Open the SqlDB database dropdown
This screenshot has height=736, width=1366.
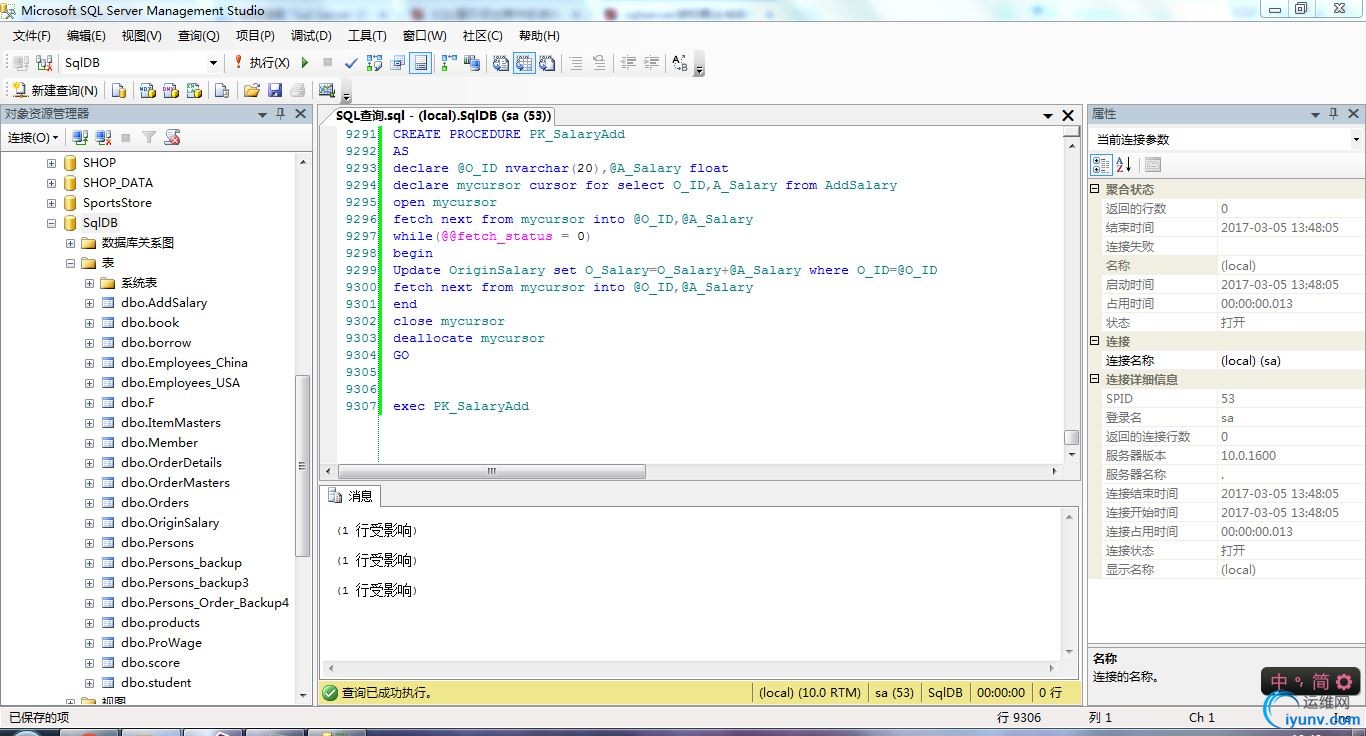[213, 62]
